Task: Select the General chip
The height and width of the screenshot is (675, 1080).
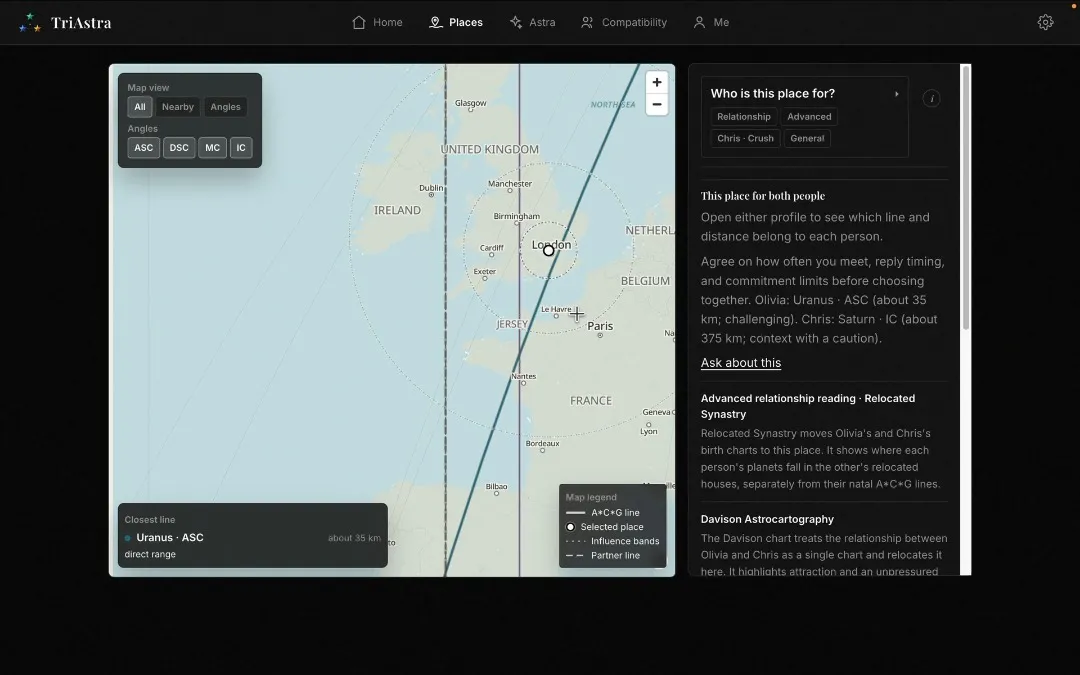Action: (x=807, y=138)
